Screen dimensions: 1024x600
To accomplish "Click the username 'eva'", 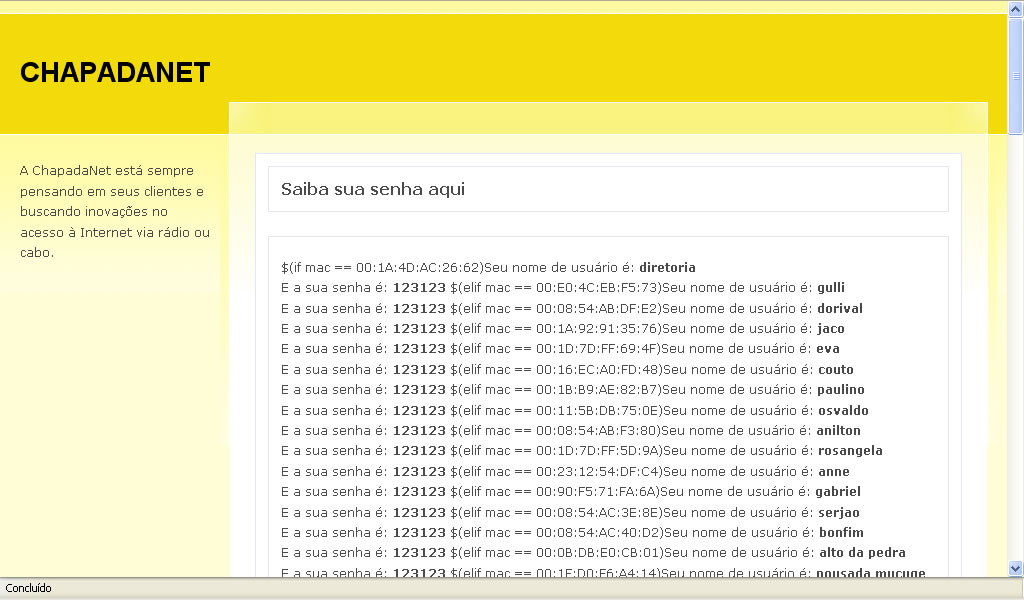I will 828,349.
